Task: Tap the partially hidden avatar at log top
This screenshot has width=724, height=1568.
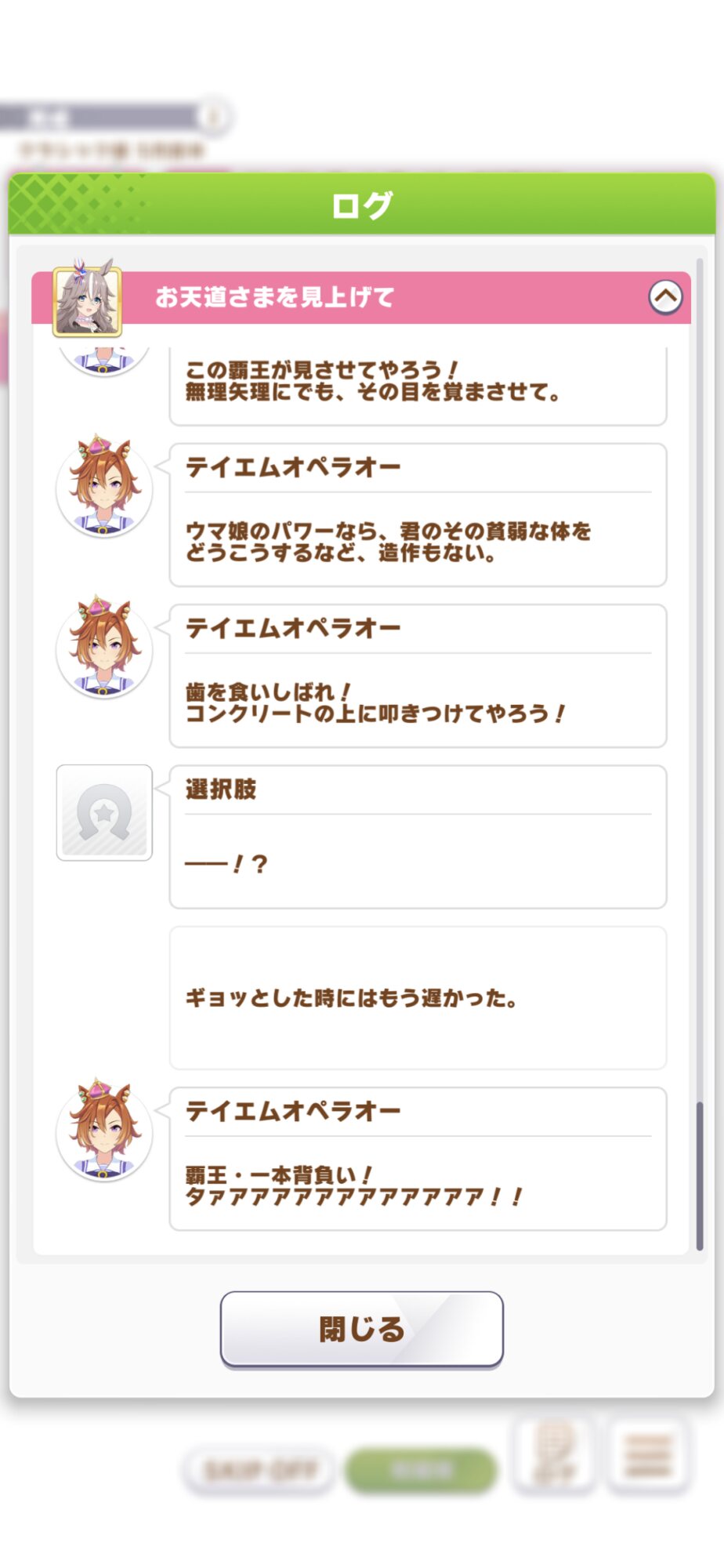Action: (x=104, y=360)
